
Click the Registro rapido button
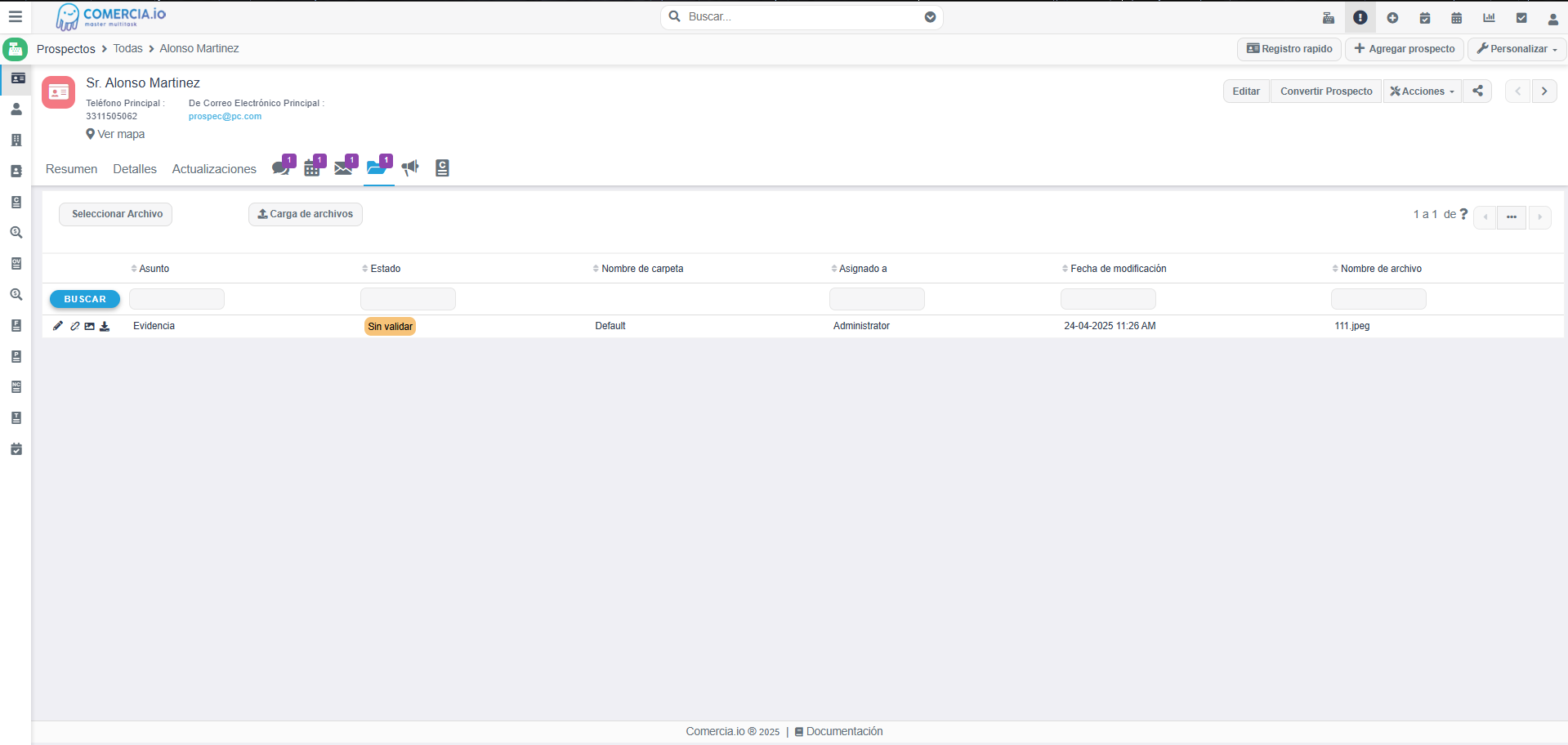tap(1289, 49)
